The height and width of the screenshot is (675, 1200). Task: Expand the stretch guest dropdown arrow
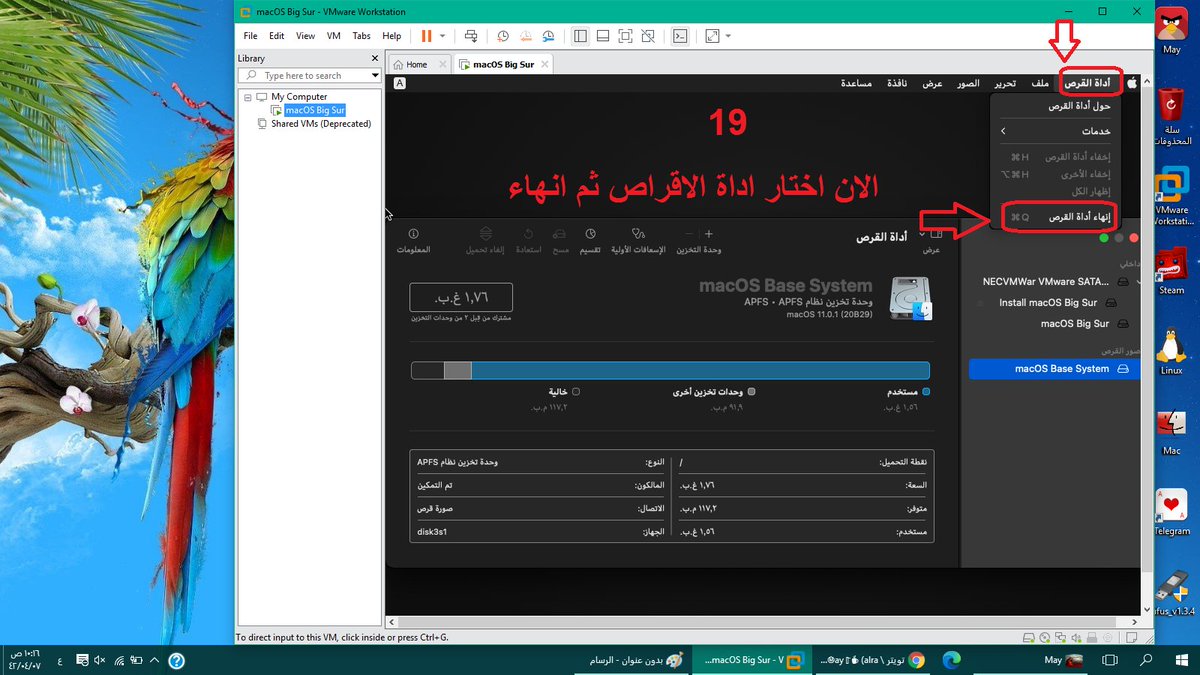pos(728,36)
